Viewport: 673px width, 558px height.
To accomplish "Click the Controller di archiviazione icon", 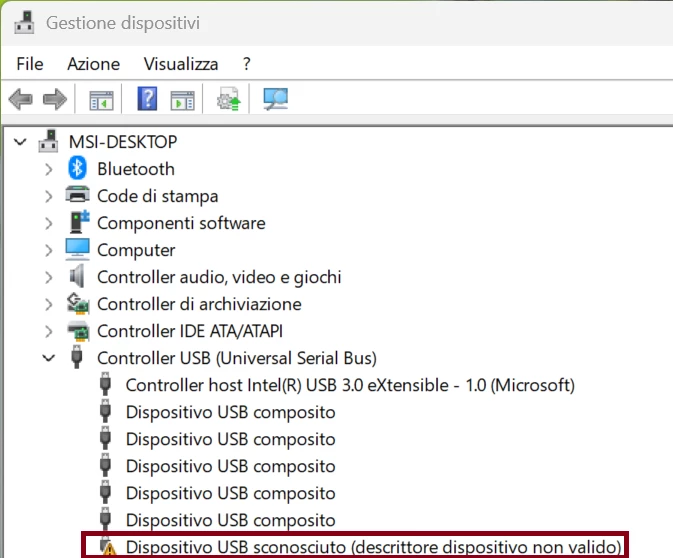I will pyautogui.click(x=78, y=303).
